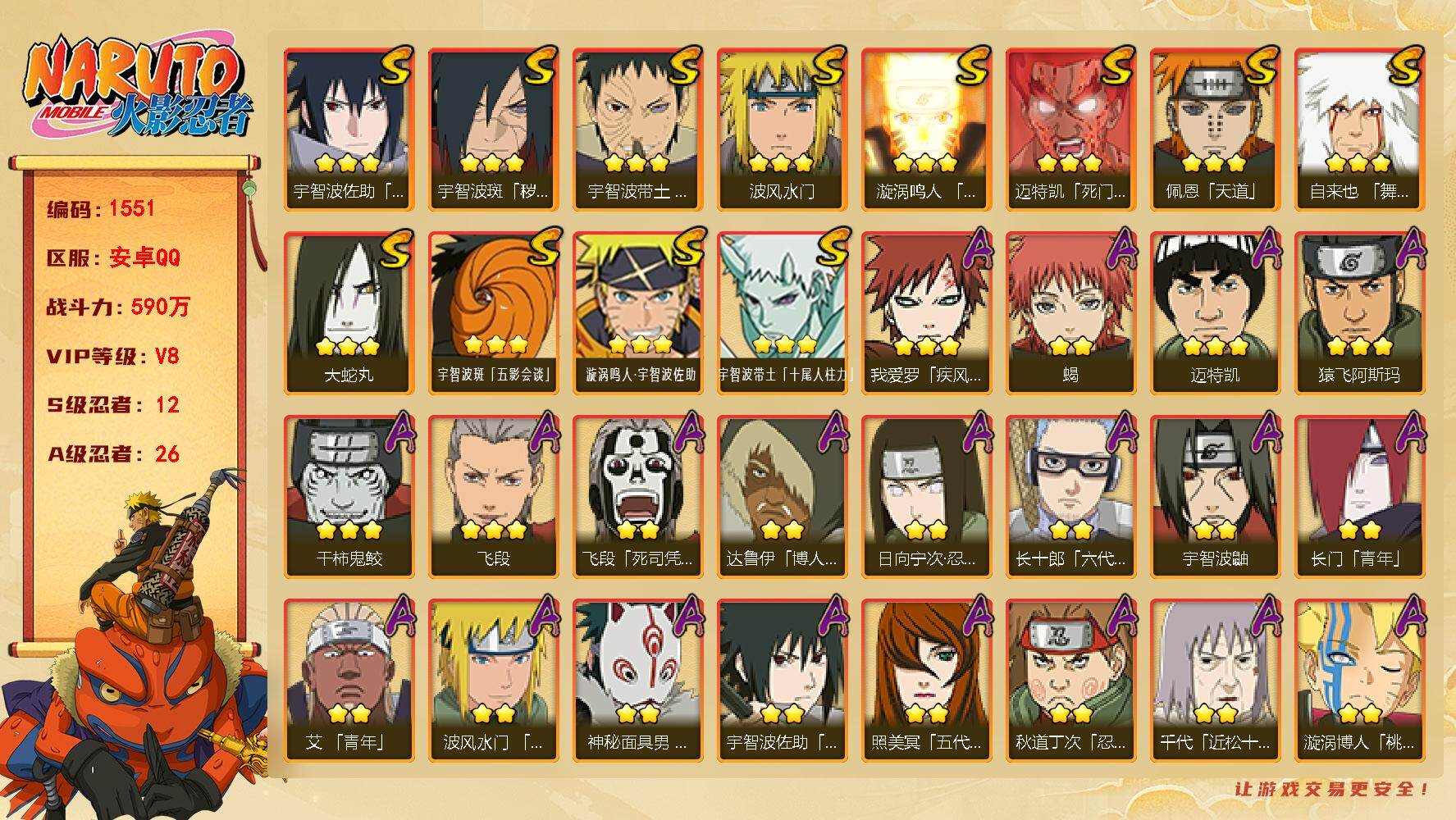Select the 宇智波斑「五影会谈」card
The height and width of the screenshot is (820, 1456).
(x=493, y=313)
